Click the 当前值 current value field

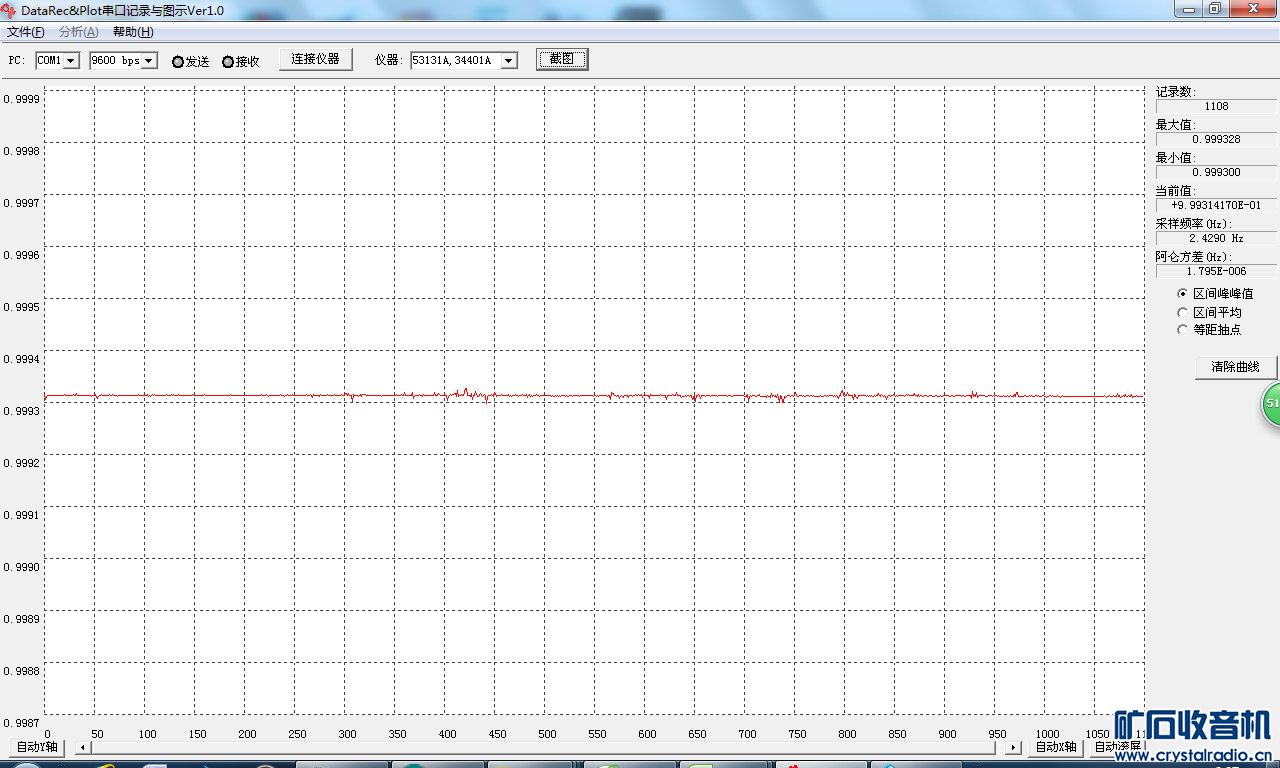(x=1216, y=205)
